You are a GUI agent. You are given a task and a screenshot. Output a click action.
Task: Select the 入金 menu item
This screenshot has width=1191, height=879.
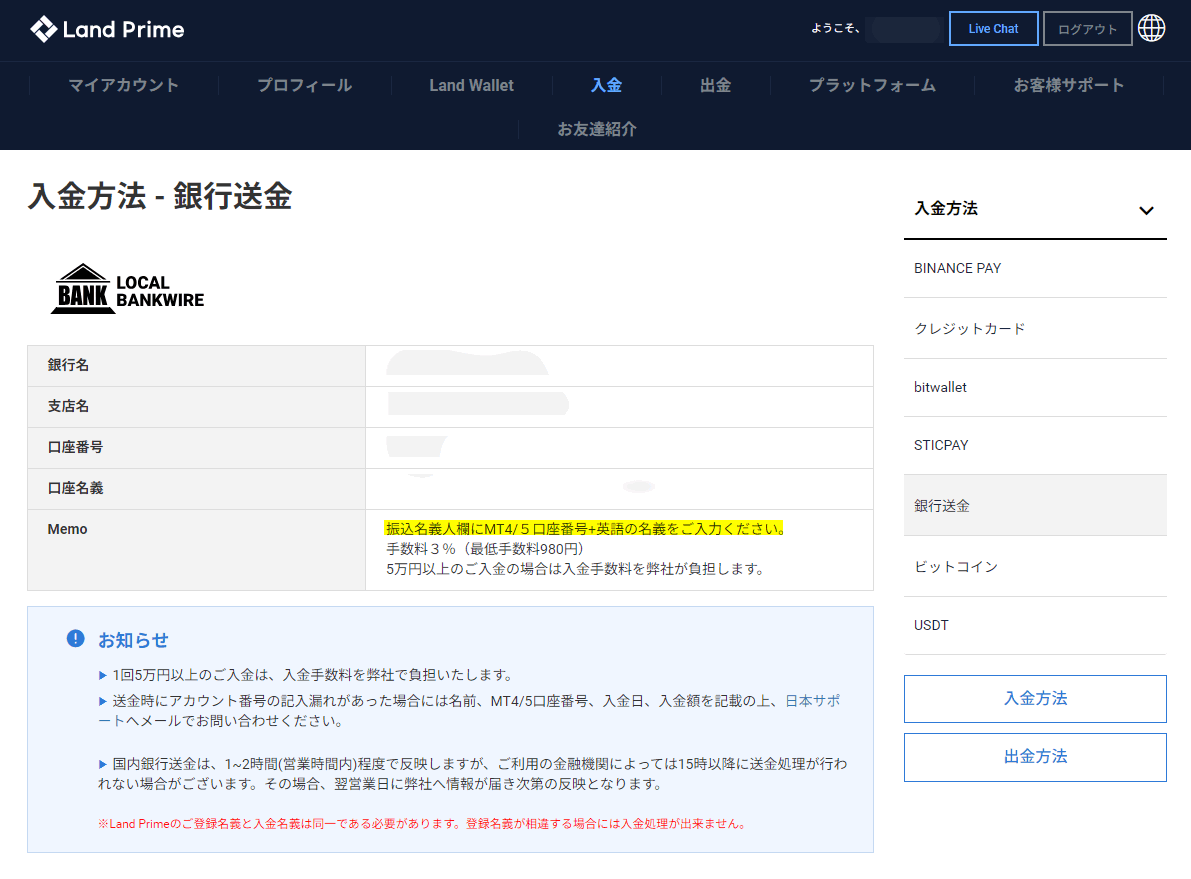(606, 85)
